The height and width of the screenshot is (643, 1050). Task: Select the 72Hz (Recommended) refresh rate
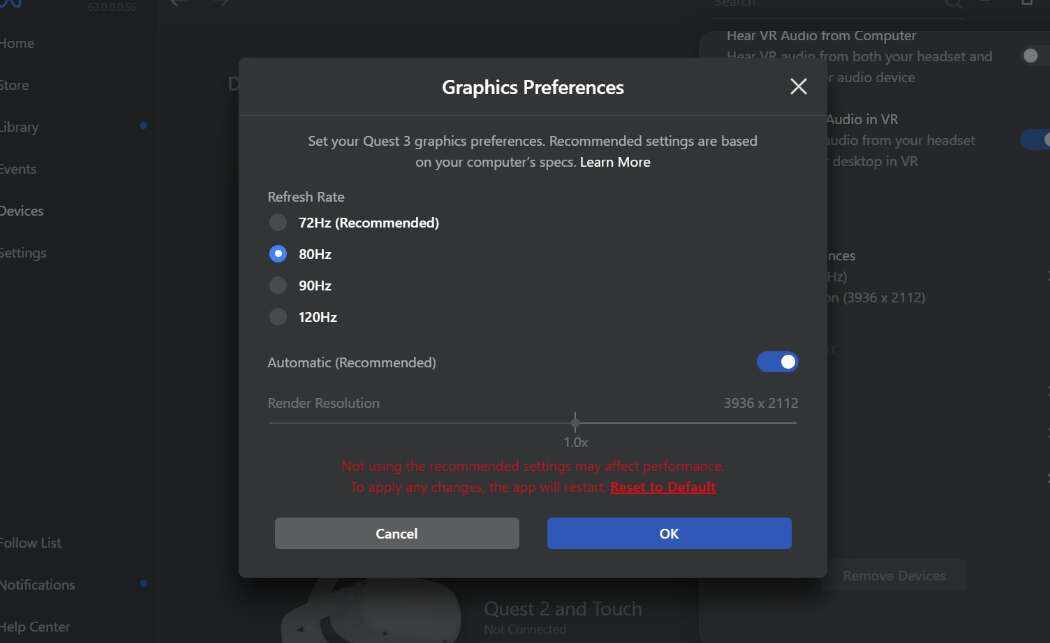click(278, 222)
